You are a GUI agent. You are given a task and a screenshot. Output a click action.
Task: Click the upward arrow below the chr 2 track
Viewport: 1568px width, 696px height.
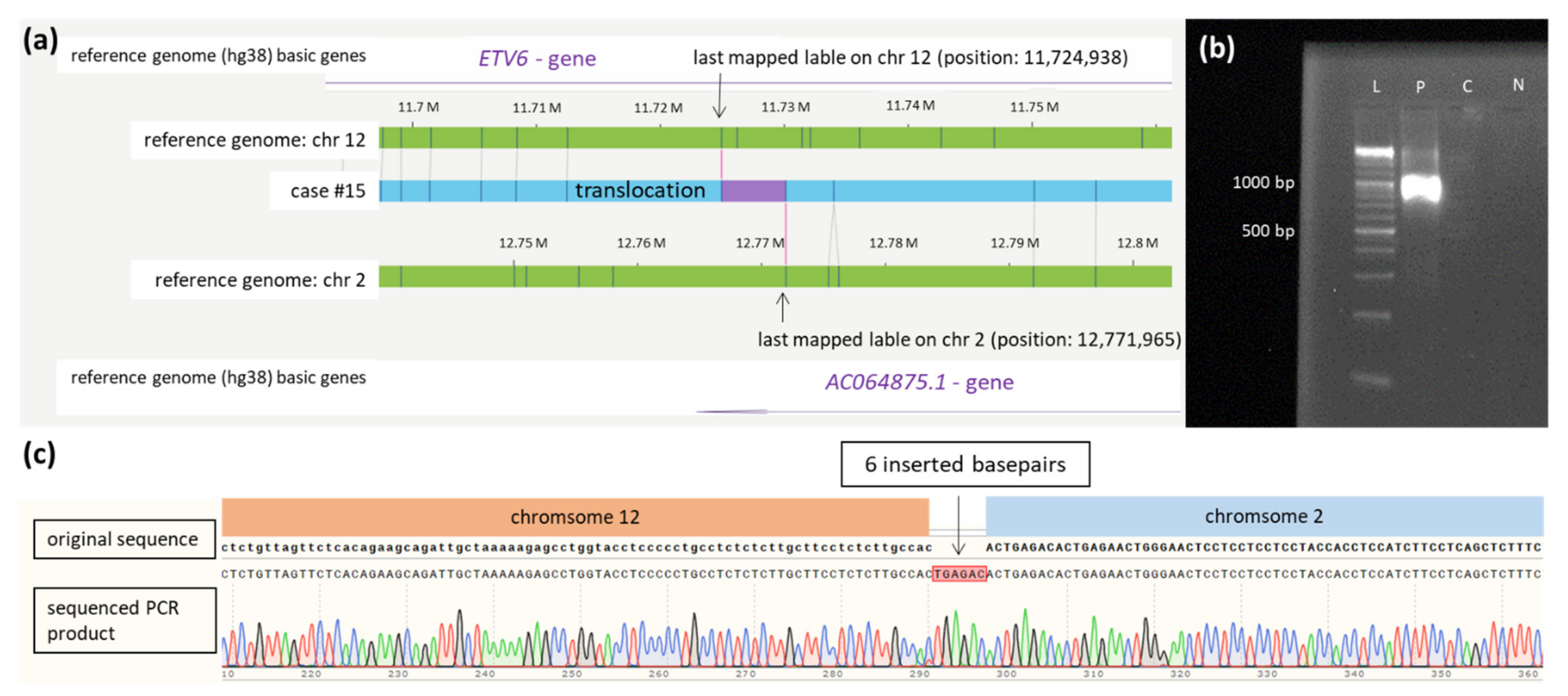[x=783, y=307]
